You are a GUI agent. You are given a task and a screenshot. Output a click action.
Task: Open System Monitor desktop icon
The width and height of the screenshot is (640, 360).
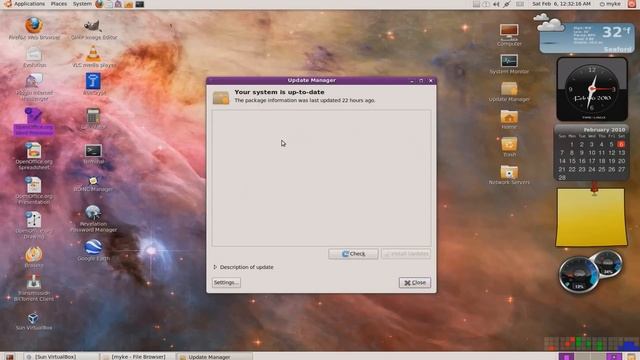pyautogui.click(x=509, y=61)
